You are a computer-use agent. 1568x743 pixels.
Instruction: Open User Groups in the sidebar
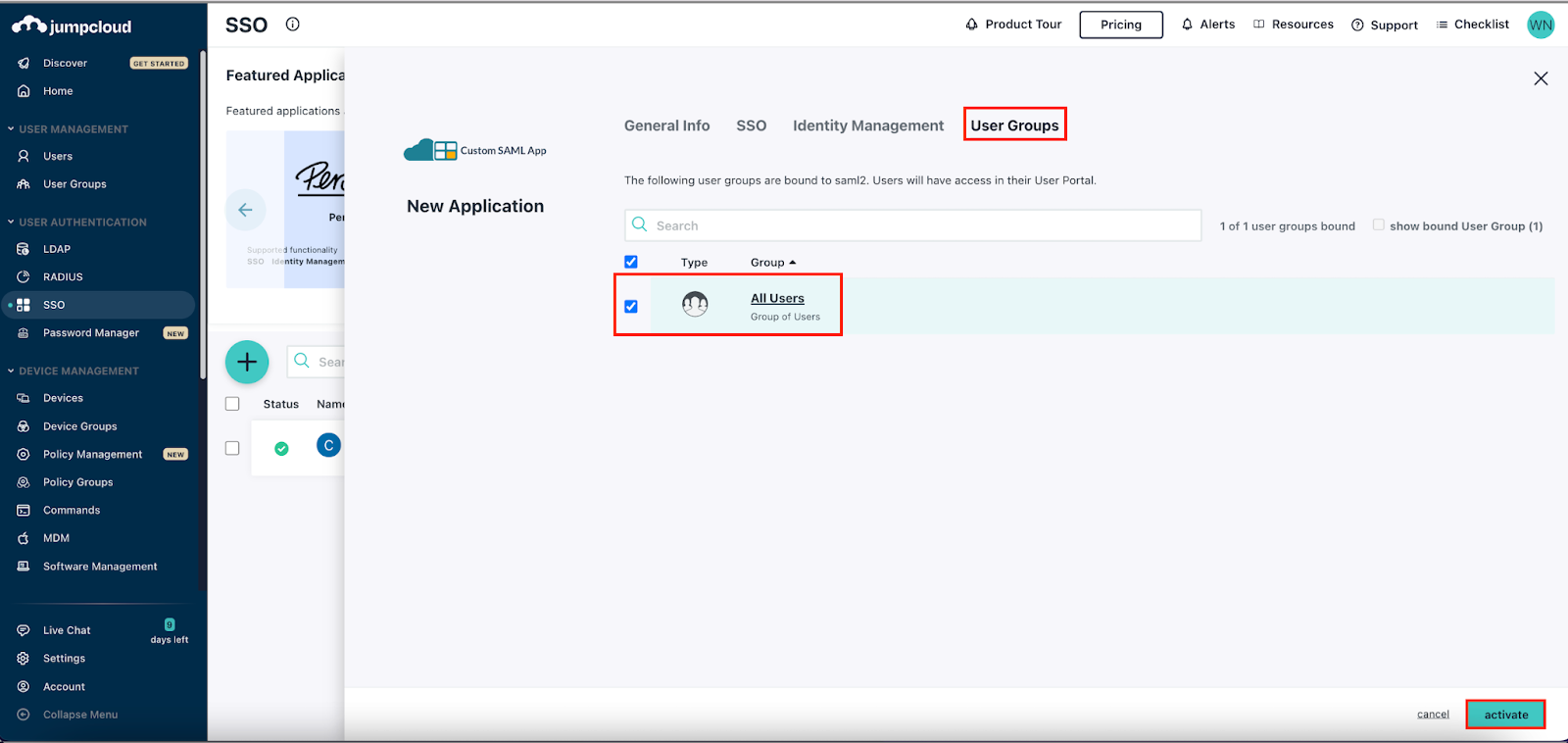[x=74, y=184]
